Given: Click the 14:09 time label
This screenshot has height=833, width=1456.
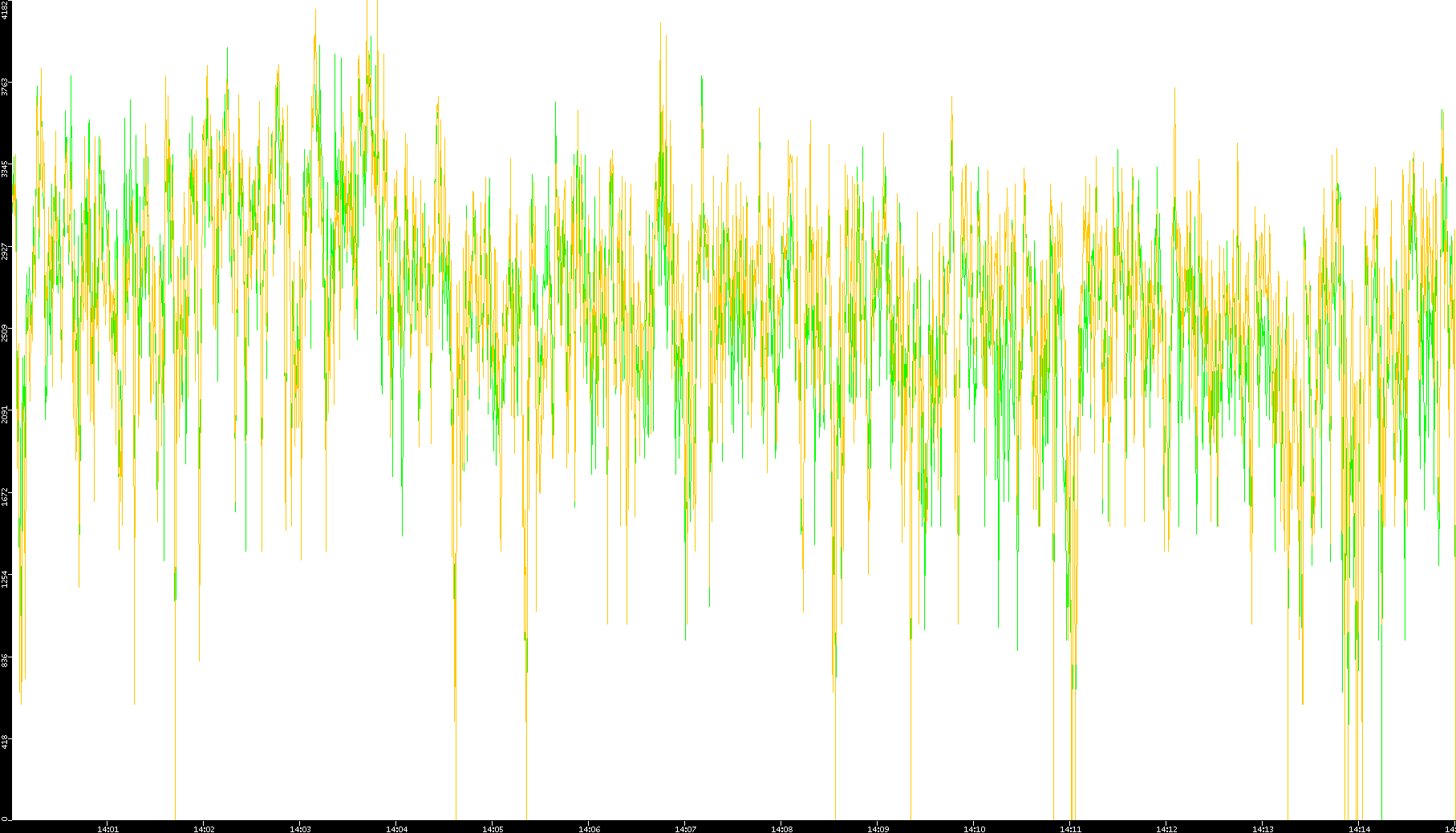Looking at the screenshot, I should 878,829.
